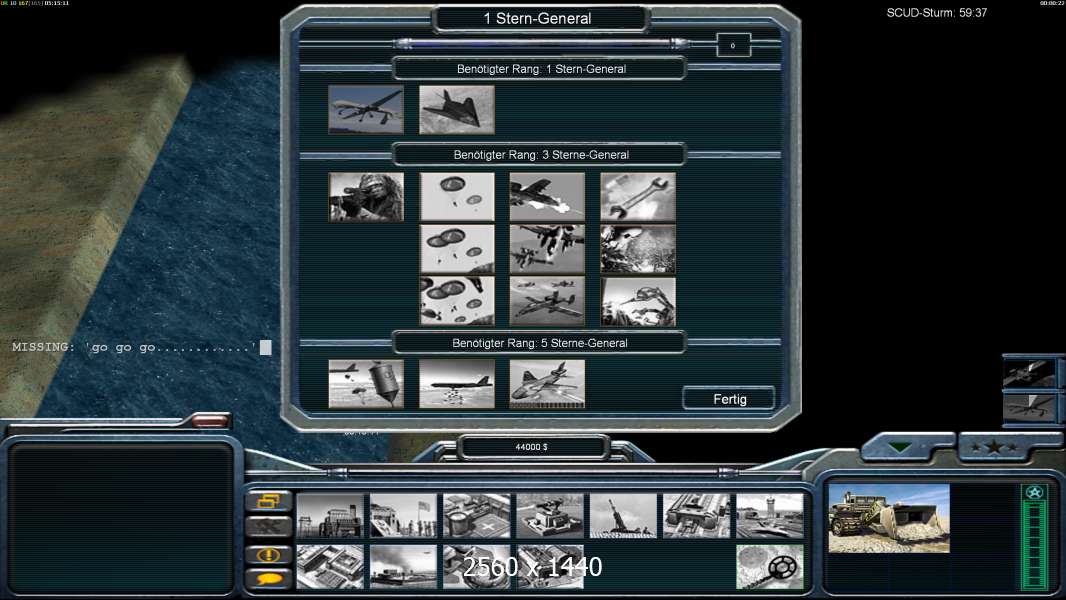Collapse the control bar with green arrow
The height and width of the screenshot is (600, 1066).
tap(900, 447)
